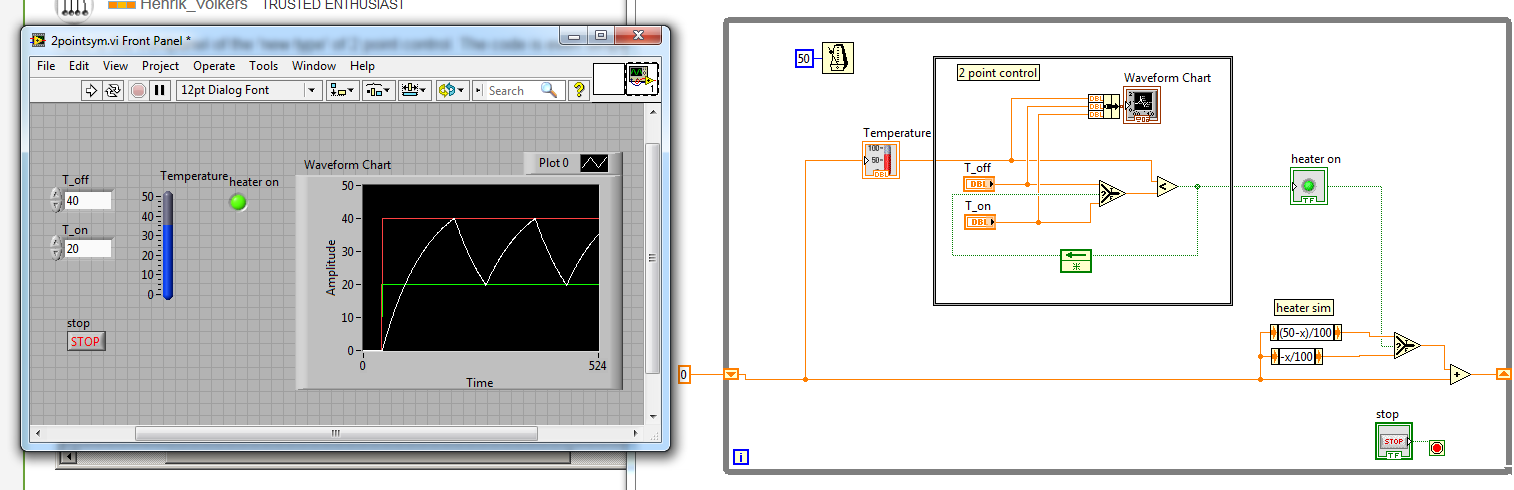Image resolution: width=1514 pixels, height=490 pixels.
Task: Click the search magnifier icon
Action: coord(549,90)
